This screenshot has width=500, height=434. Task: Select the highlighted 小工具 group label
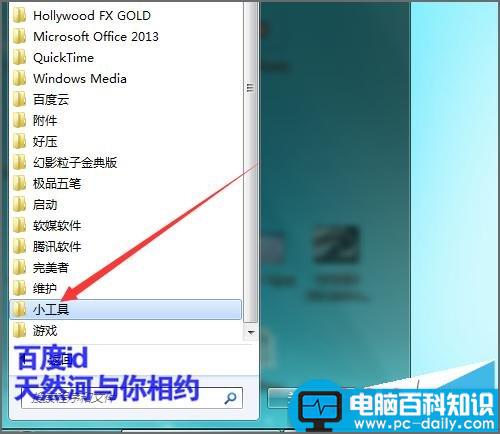(x=51, y=310)
